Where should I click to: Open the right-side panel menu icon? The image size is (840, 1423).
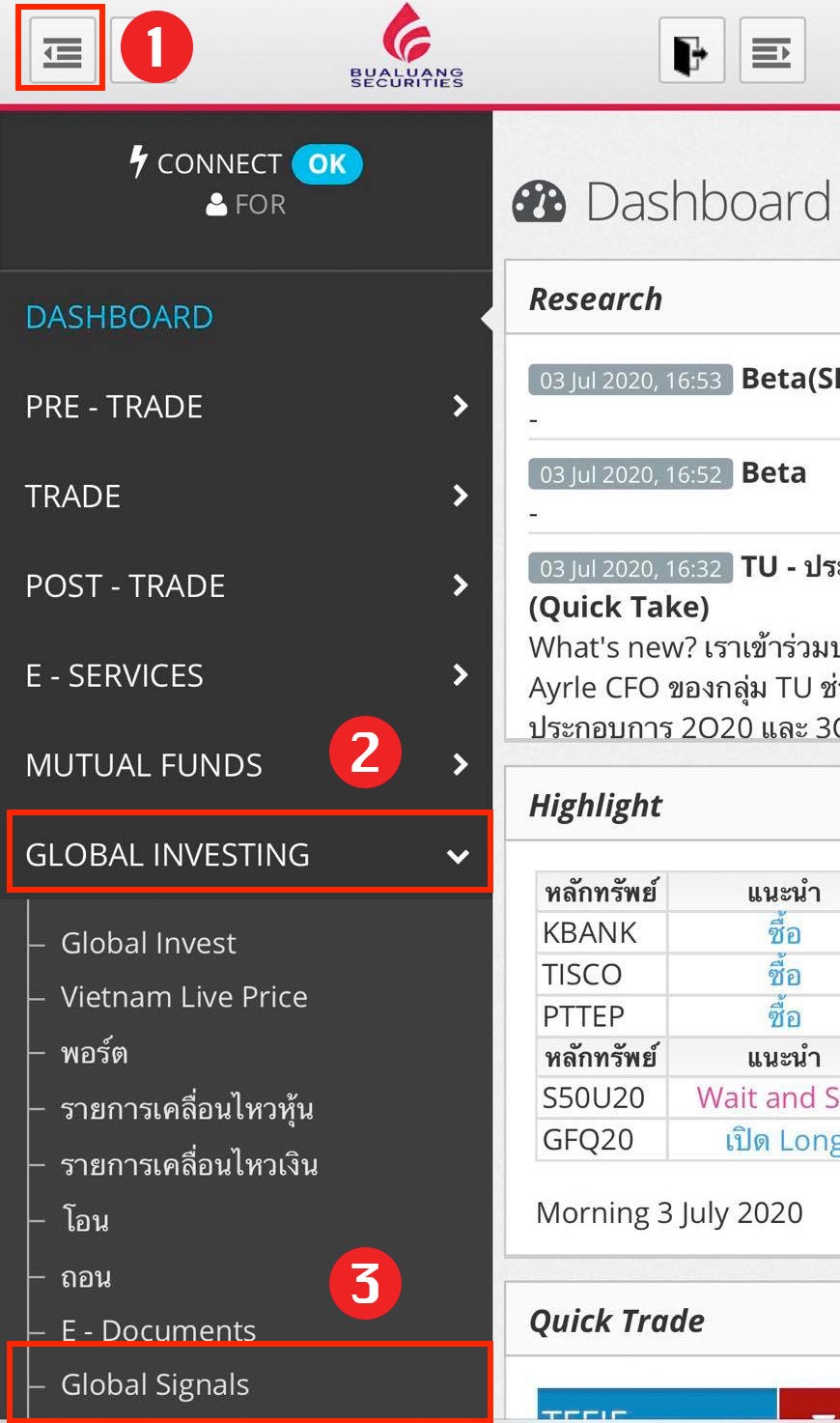pyautogui.click(x=772, y=51)
